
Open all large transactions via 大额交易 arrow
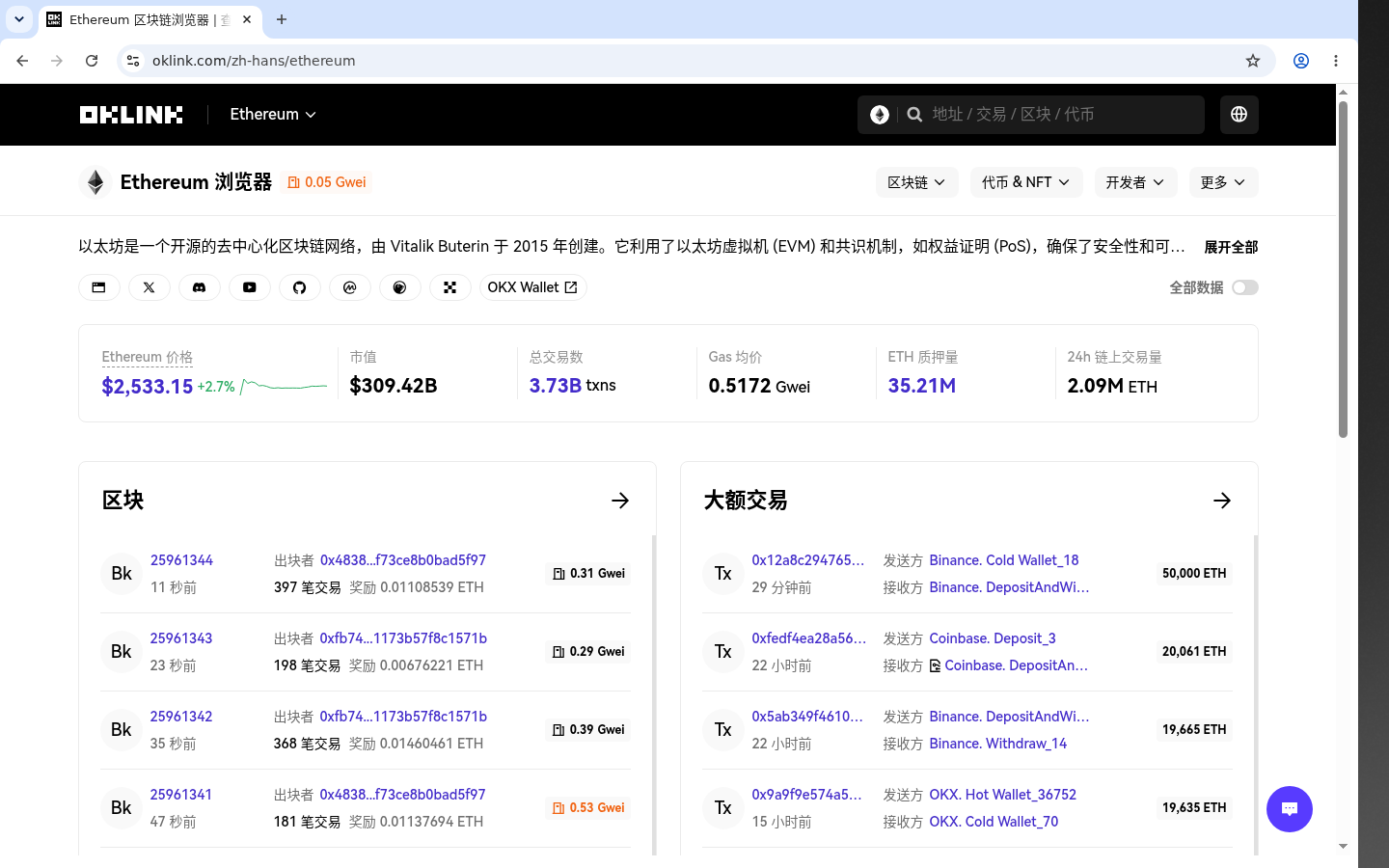tap(1222, 501)
